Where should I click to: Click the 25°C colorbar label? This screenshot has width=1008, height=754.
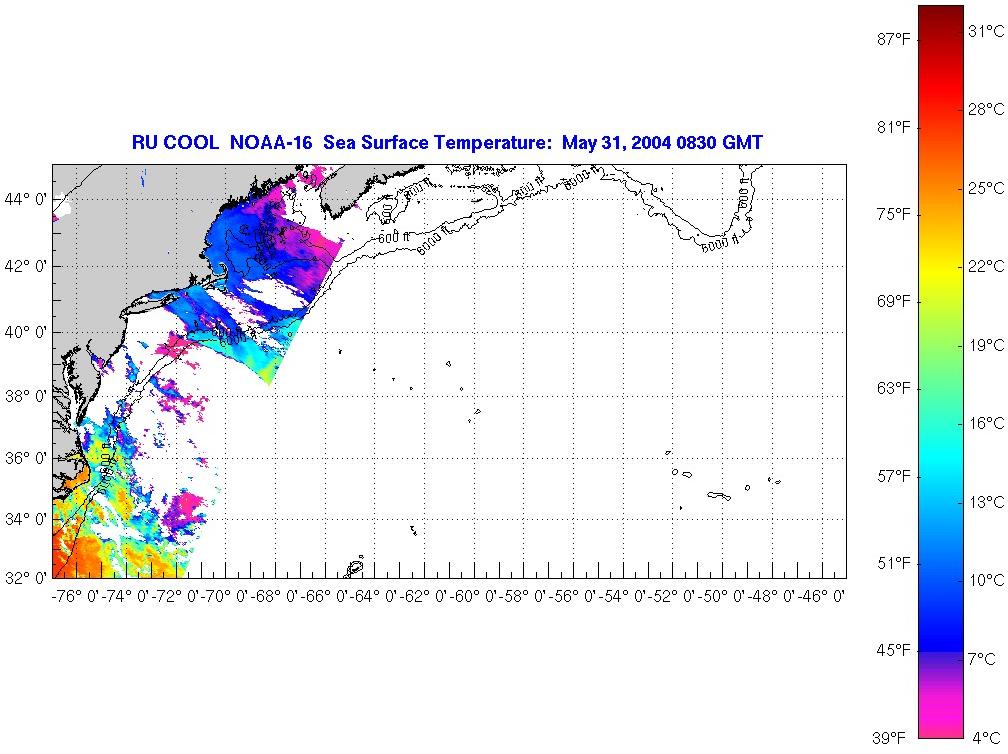click(x=987, y=188)
